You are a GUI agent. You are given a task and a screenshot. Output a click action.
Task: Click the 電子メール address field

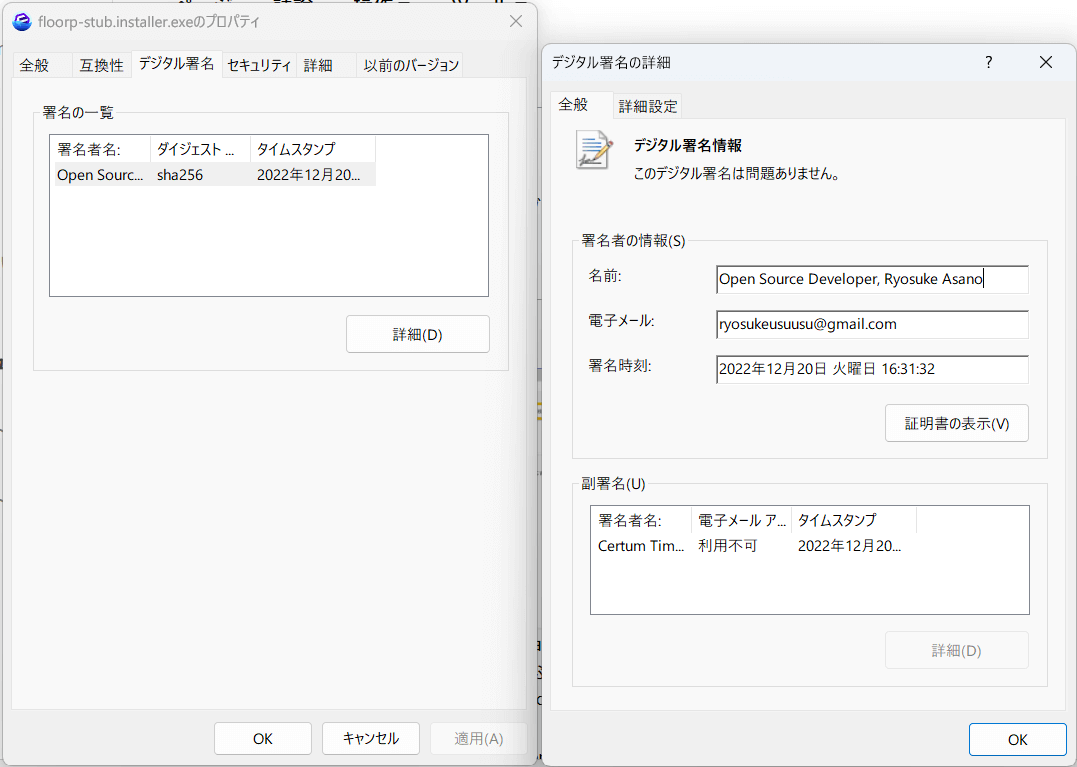(871, 325)
